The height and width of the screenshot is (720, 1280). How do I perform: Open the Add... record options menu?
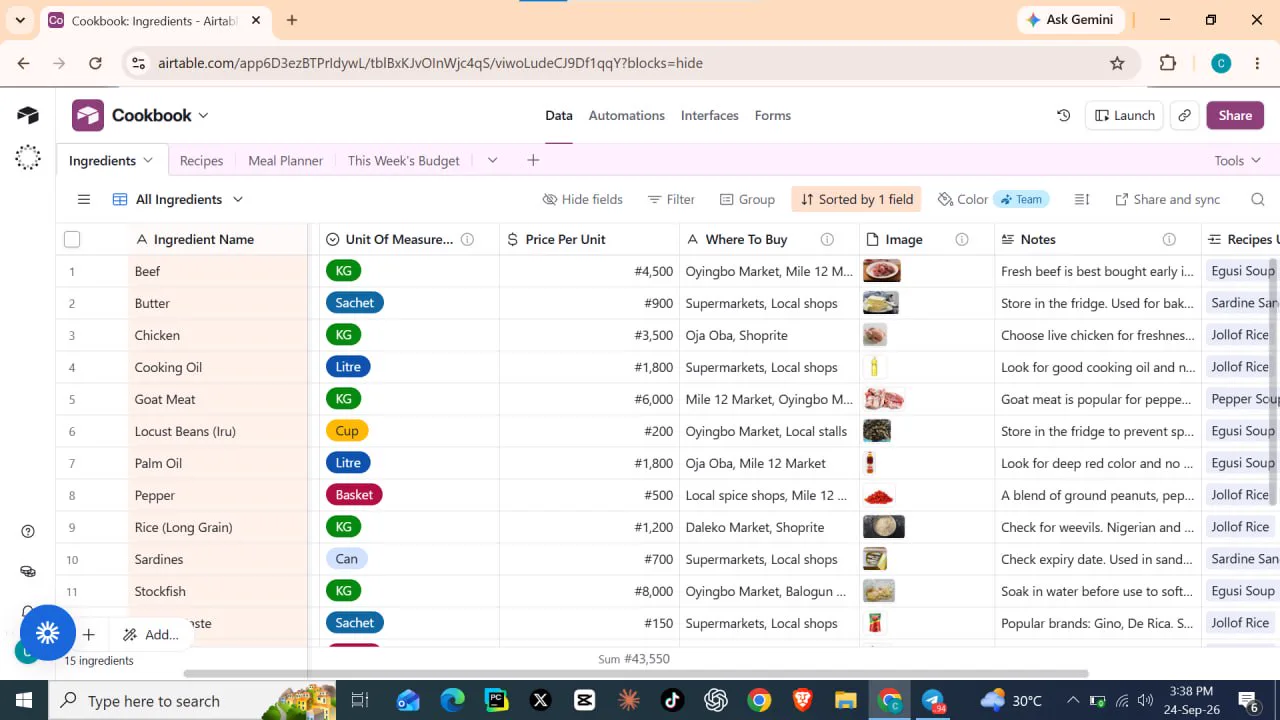[x=151, y=634]
